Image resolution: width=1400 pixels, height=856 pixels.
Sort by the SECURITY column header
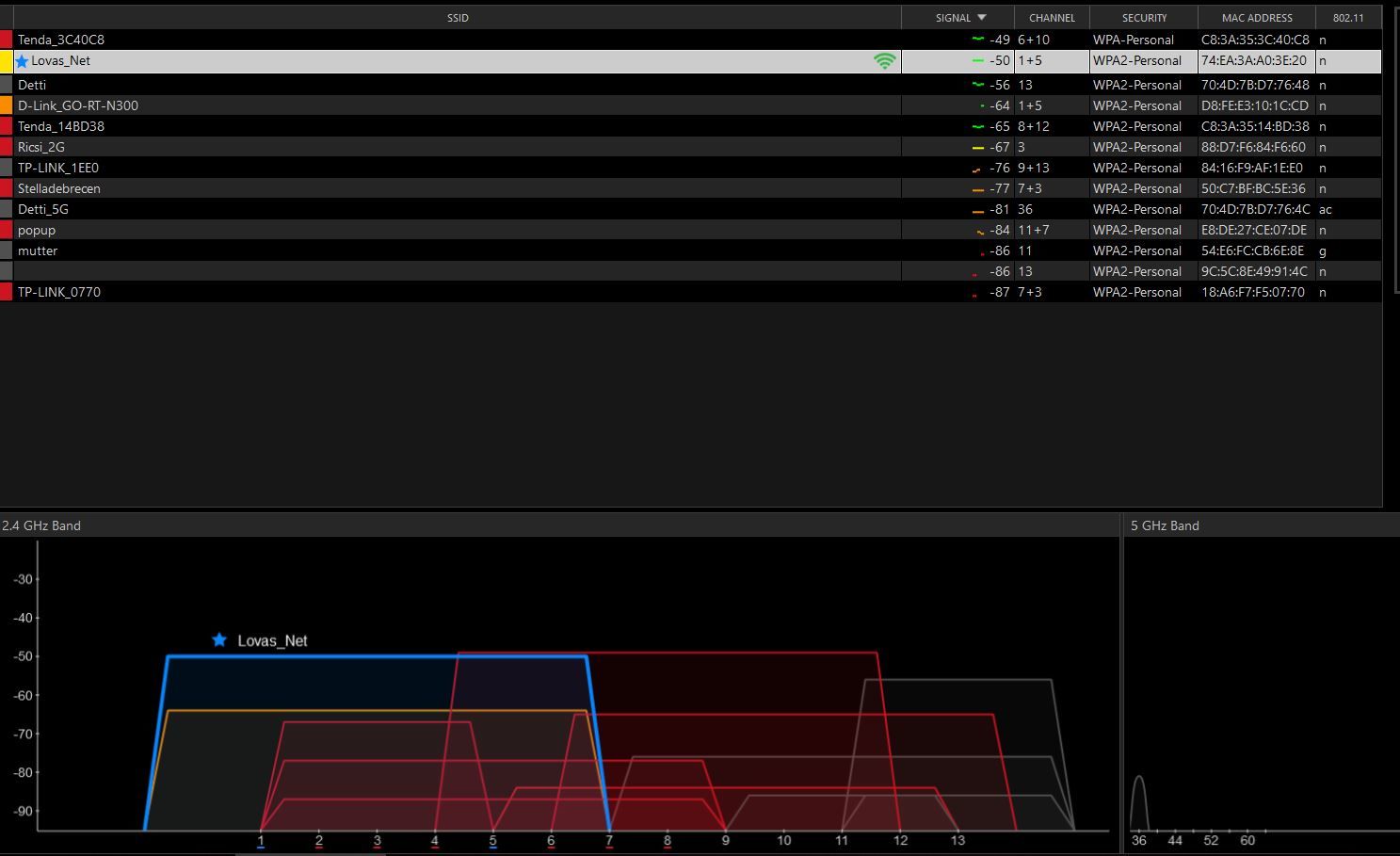tap(1144, 17)
